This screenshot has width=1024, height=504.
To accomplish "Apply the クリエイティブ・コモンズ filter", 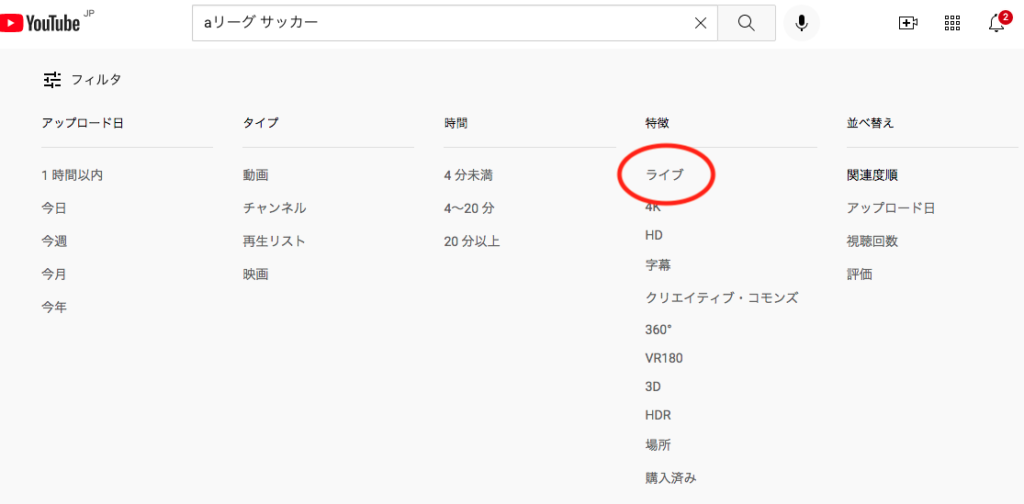I will tap(721, 298).
